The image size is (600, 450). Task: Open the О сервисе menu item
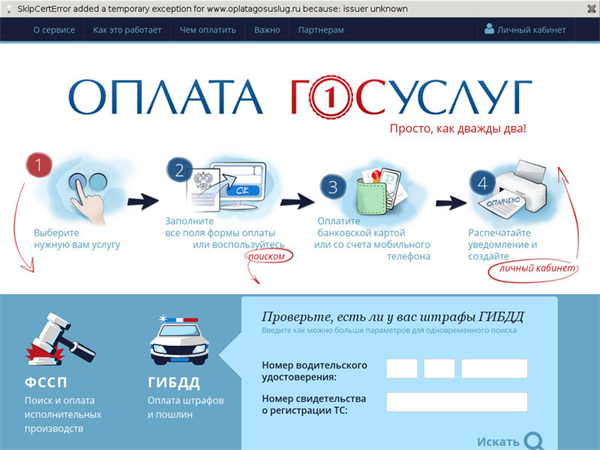tap(52, 30)
